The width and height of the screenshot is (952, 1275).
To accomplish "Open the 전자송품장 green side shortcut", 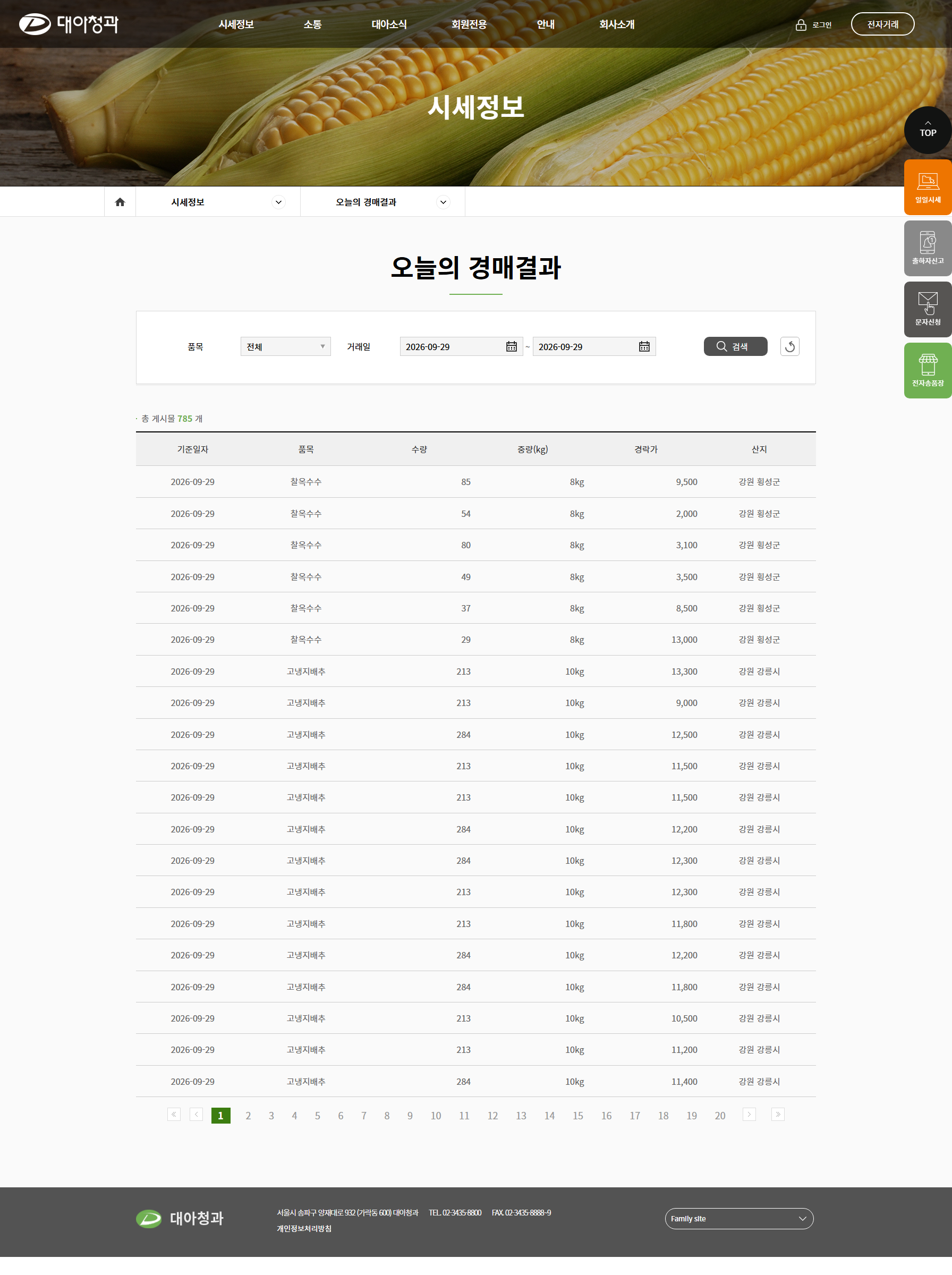I will point(928,370).
